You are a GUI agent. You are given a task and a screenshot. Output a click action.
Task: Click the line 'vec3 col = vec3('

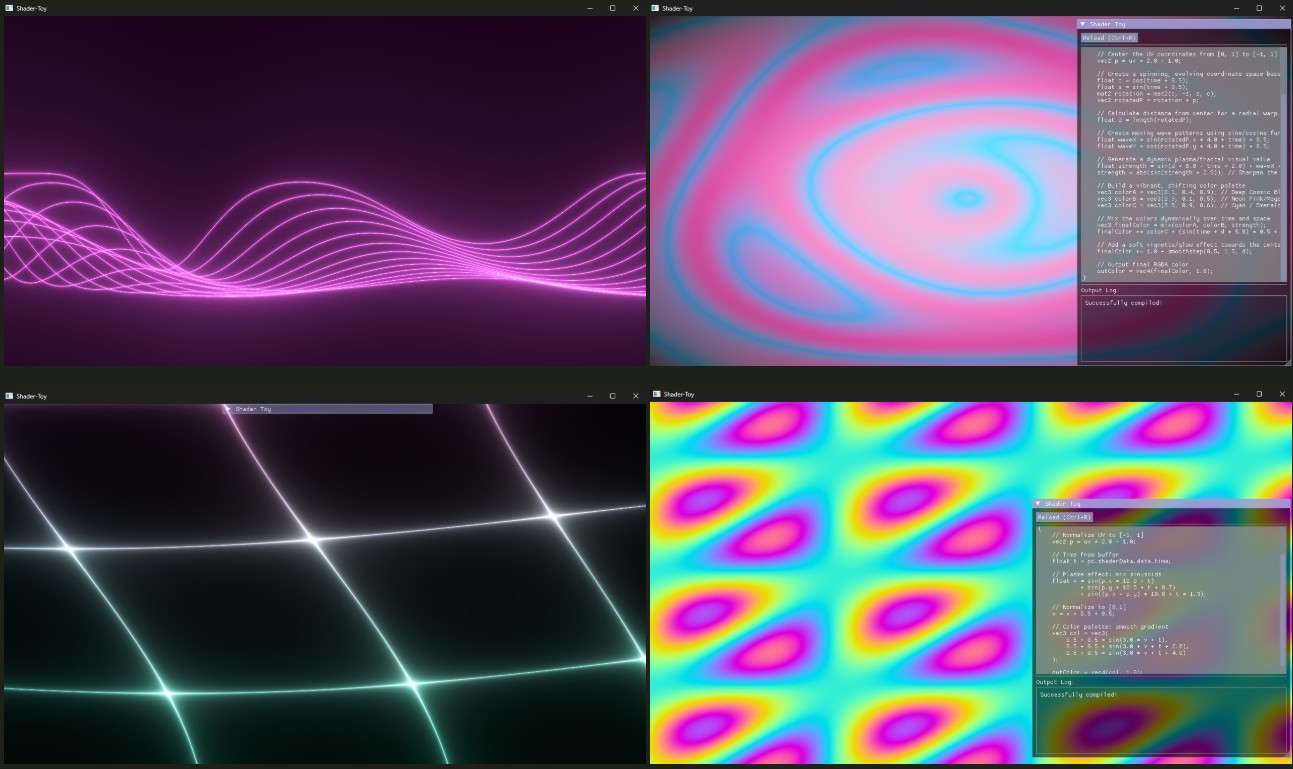pyautogui.click(x=1080, y=633)
